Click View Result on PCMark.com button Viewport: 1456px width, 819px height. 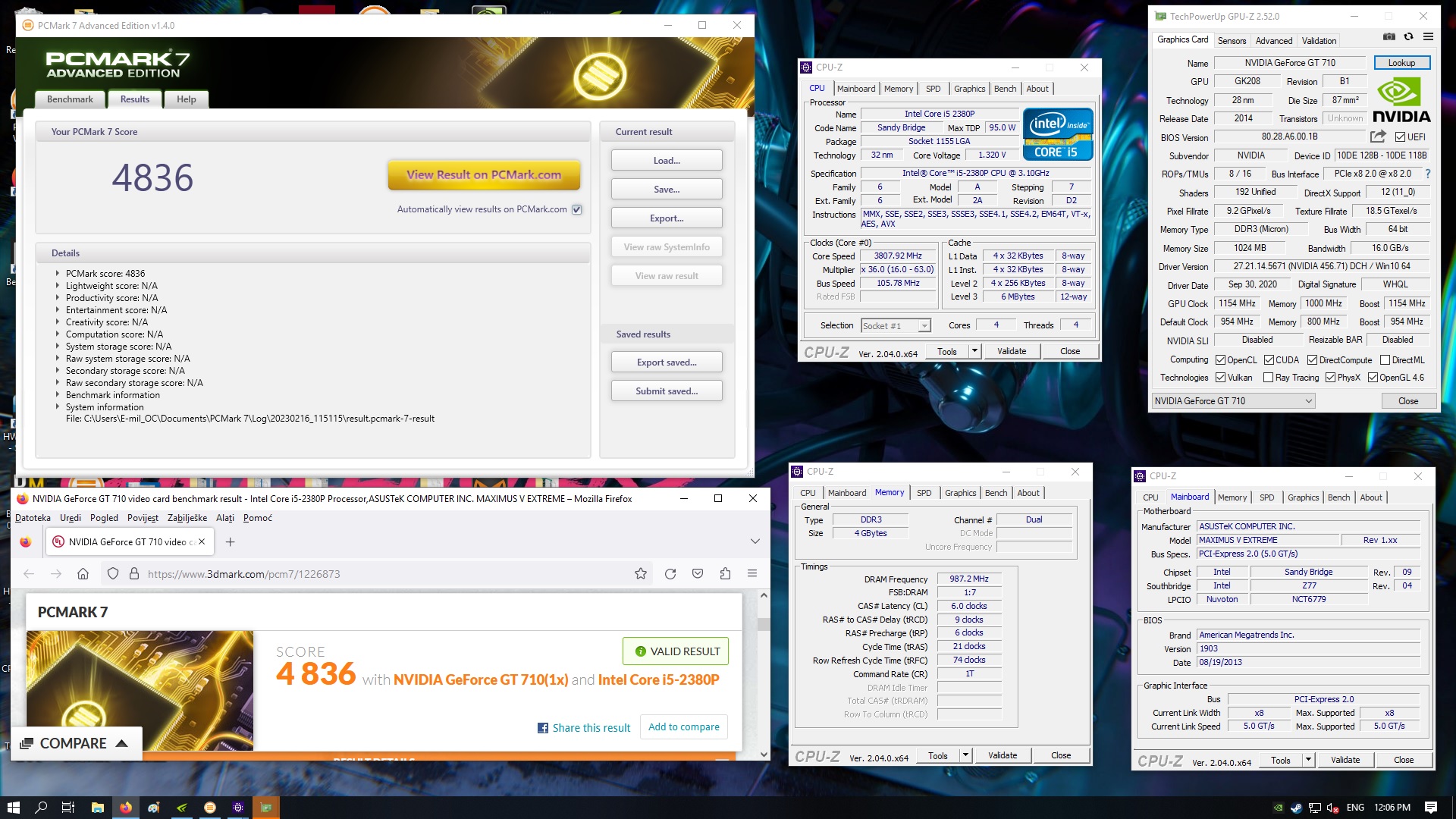[484, 175]
